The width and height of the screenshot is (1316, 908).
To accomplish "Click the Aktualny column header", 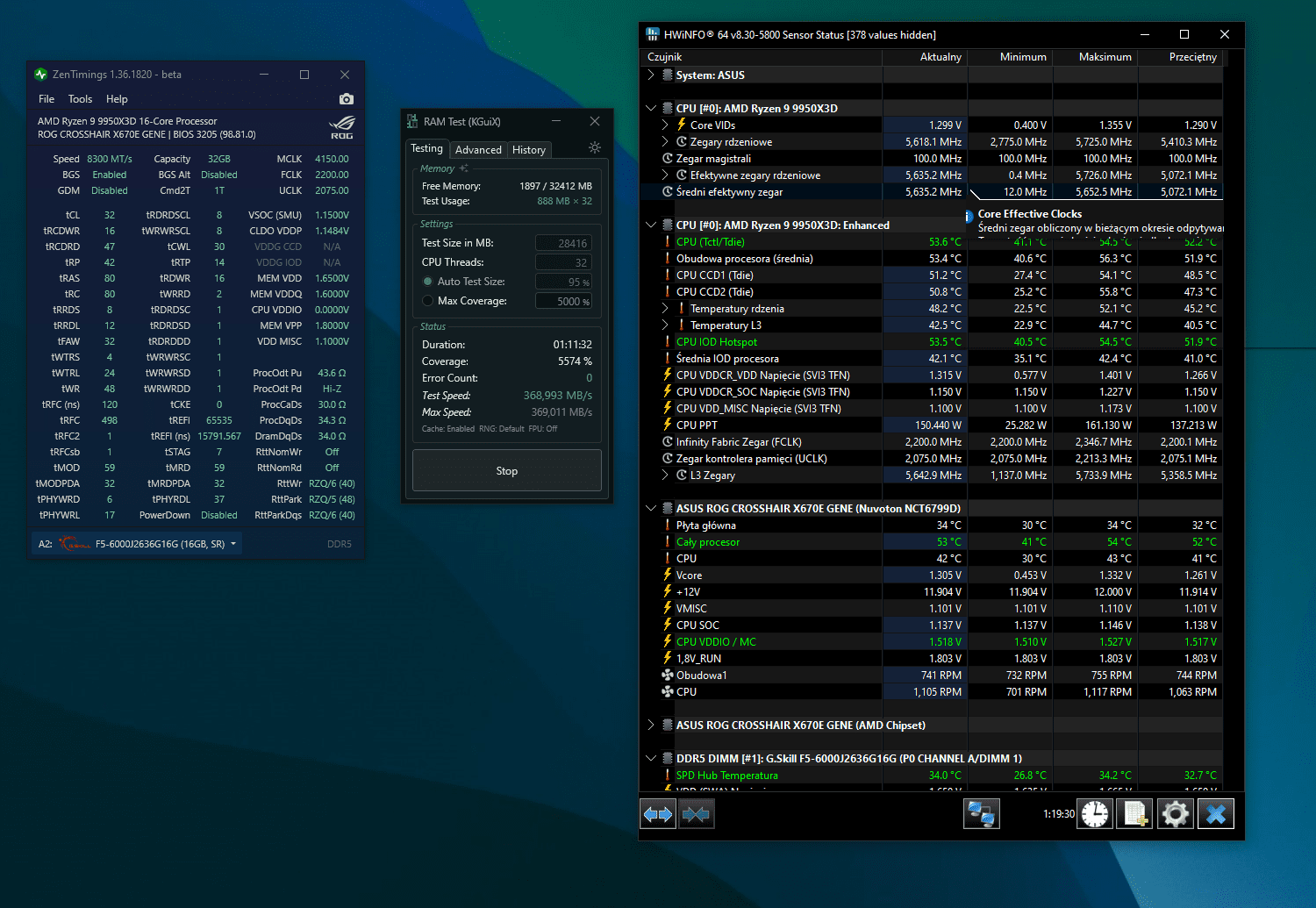I will pos(925,57).
